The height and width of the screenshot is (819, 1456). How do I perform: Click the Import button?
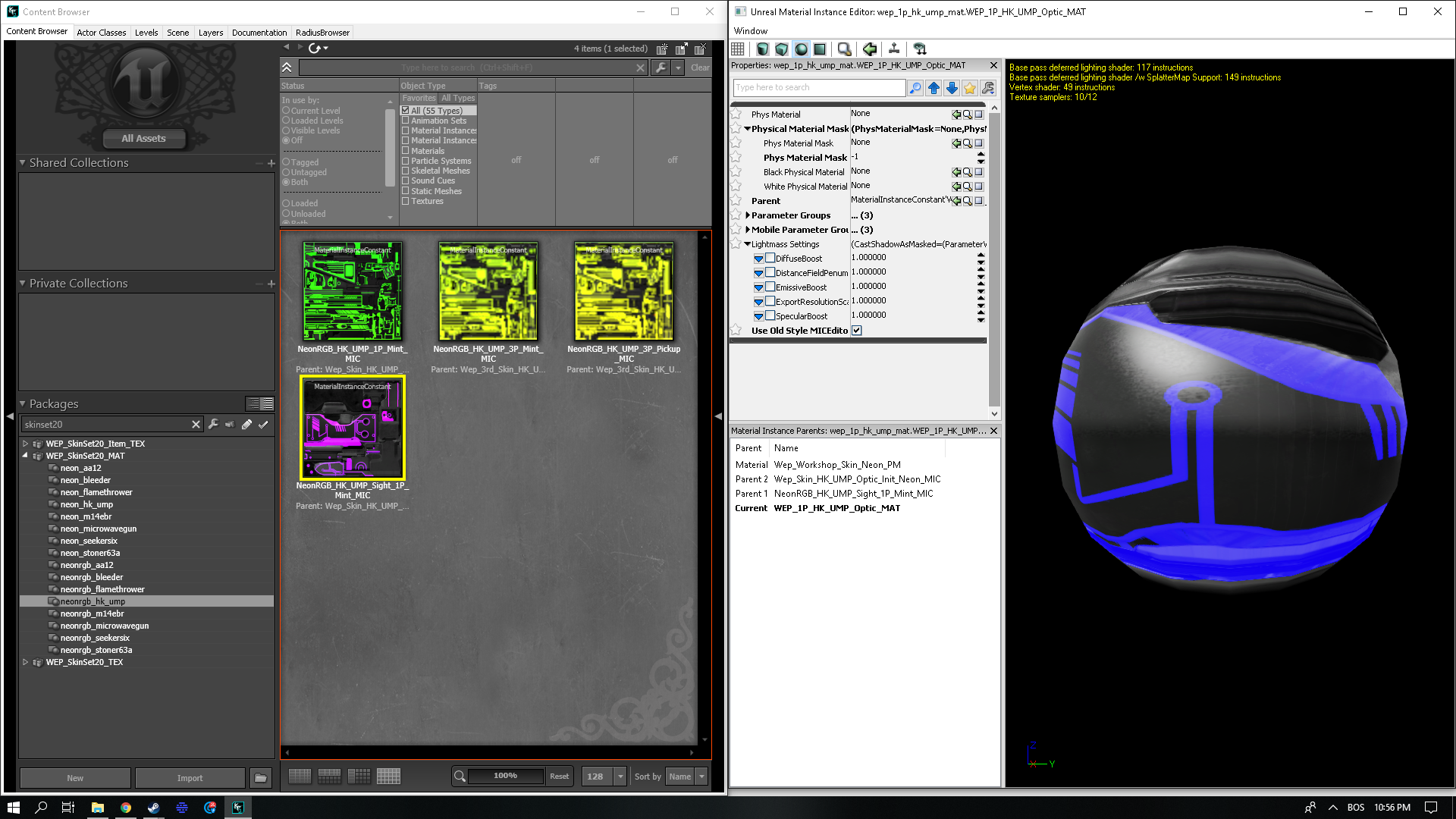click(x=190, y=778)
